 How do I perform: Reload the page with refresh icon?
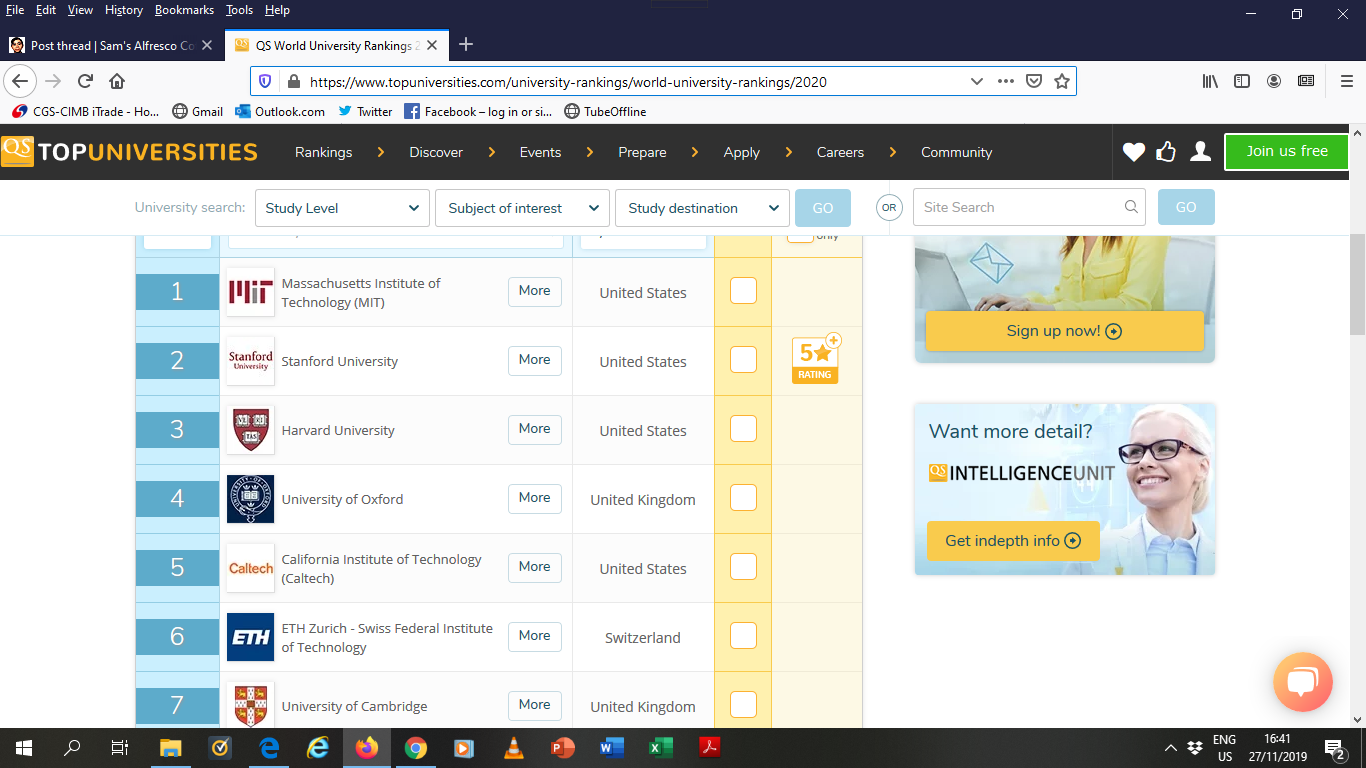(x=85, y=81)
